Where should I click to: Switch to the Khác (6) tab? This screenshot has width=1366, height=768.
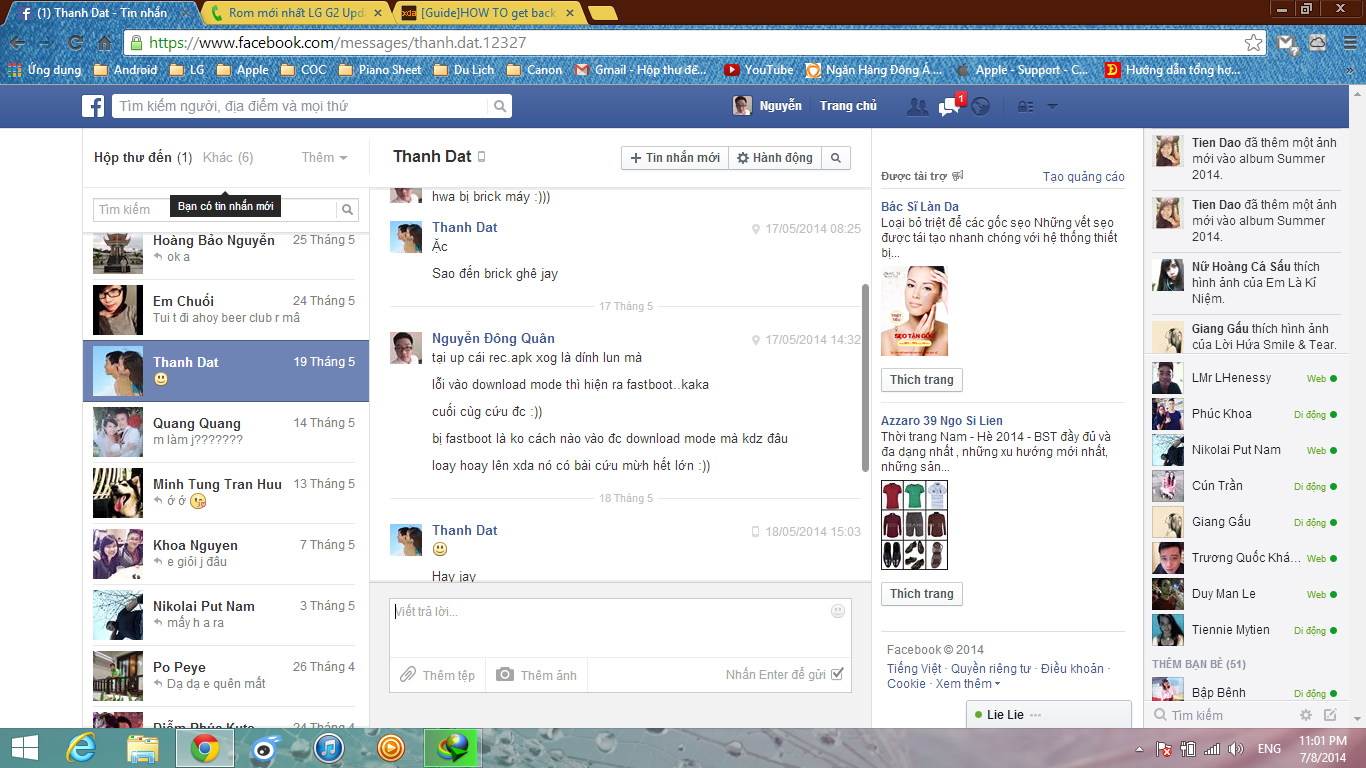pos(228,158)
